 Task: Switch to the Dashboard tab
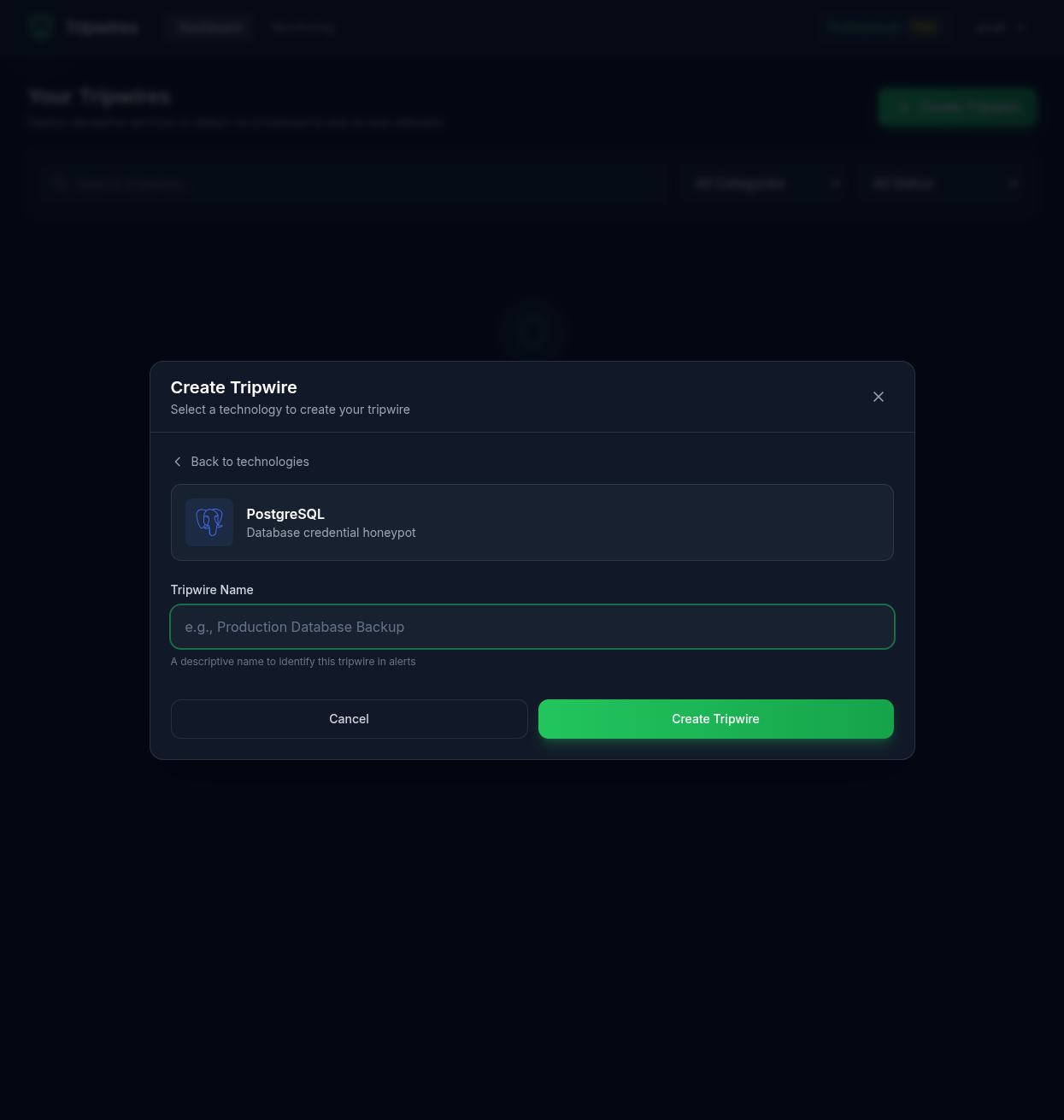click(211, 27)
